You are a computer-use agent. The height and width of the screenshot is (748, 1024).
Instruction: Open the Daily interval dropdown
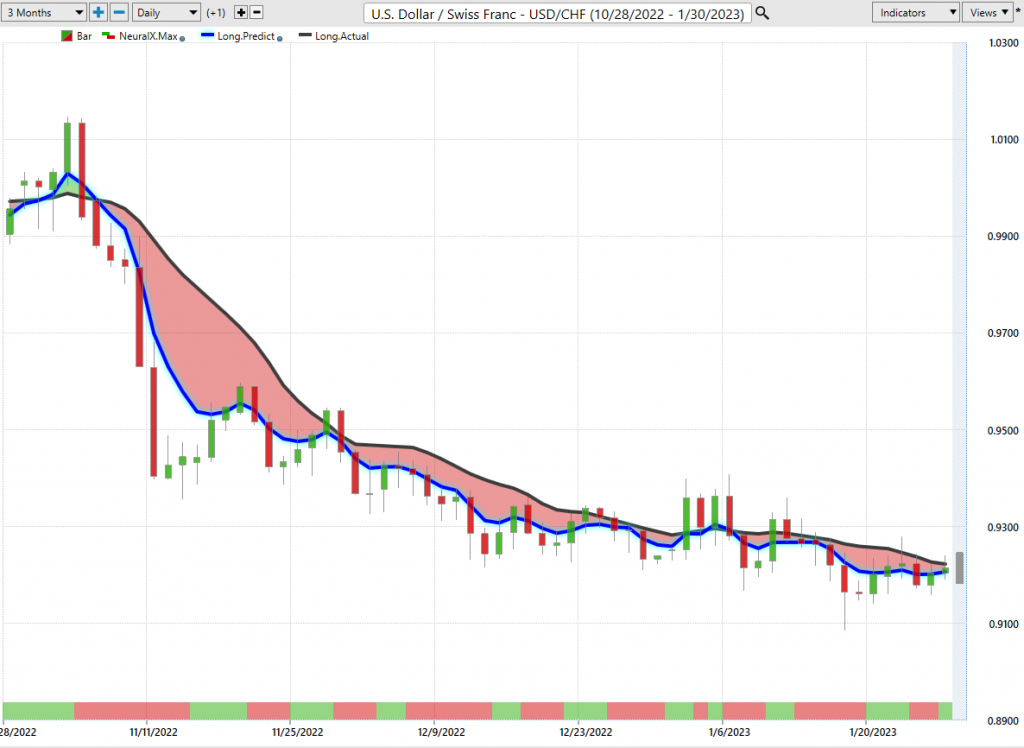click(x=166, y=12)
